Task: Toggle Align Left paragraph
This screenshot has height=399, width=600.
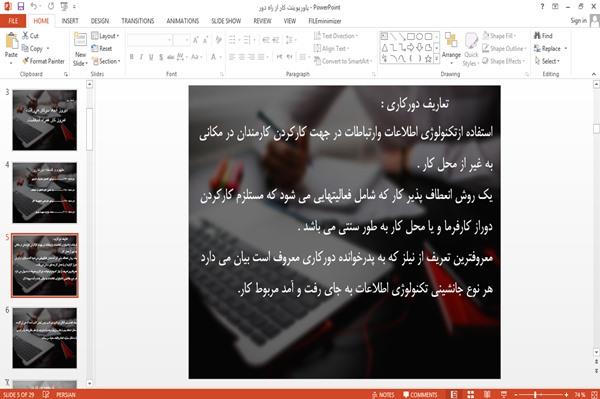Action: pos(232,57)
